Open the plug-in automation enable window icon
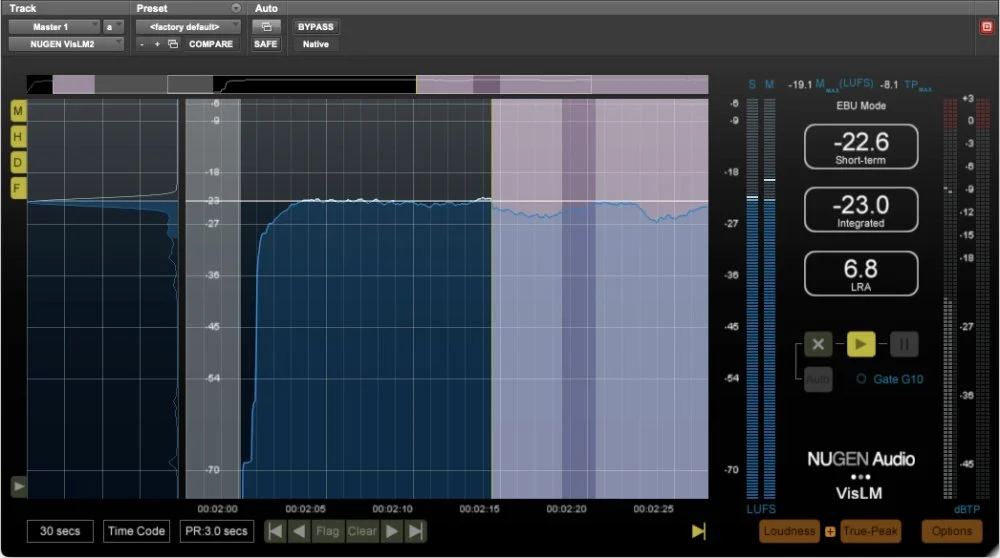The width and height of the screenshot is (1000, 558). [267, 27]
